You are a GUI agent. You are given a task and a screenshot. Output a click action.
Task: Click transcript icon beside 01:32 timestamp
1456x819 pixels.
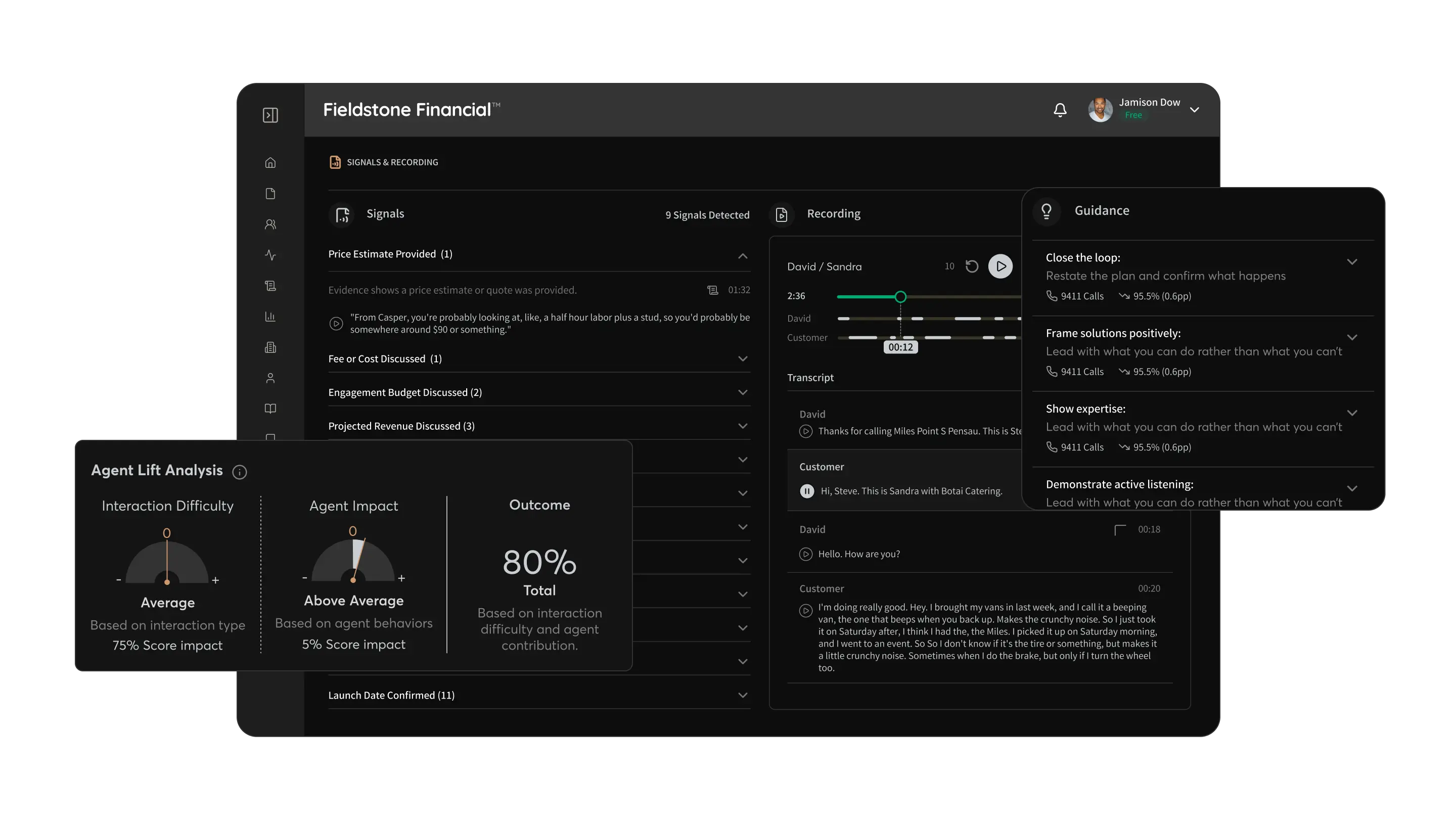713,291
